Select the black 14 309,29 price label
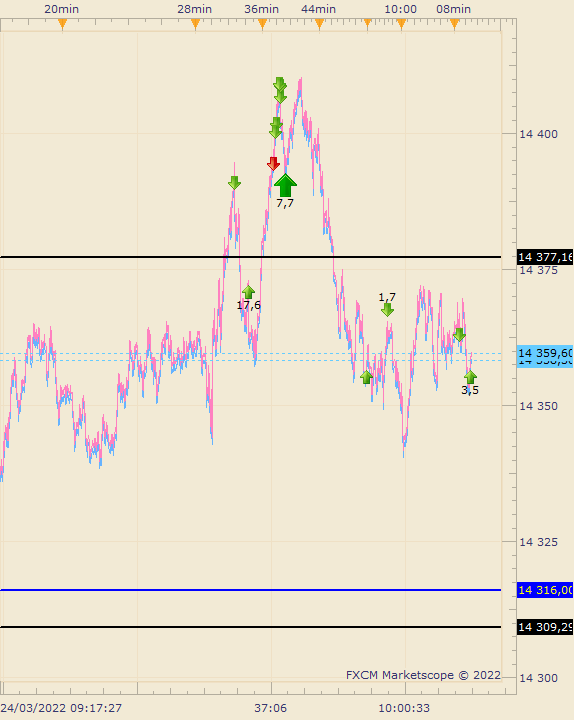 click(545, 627)
